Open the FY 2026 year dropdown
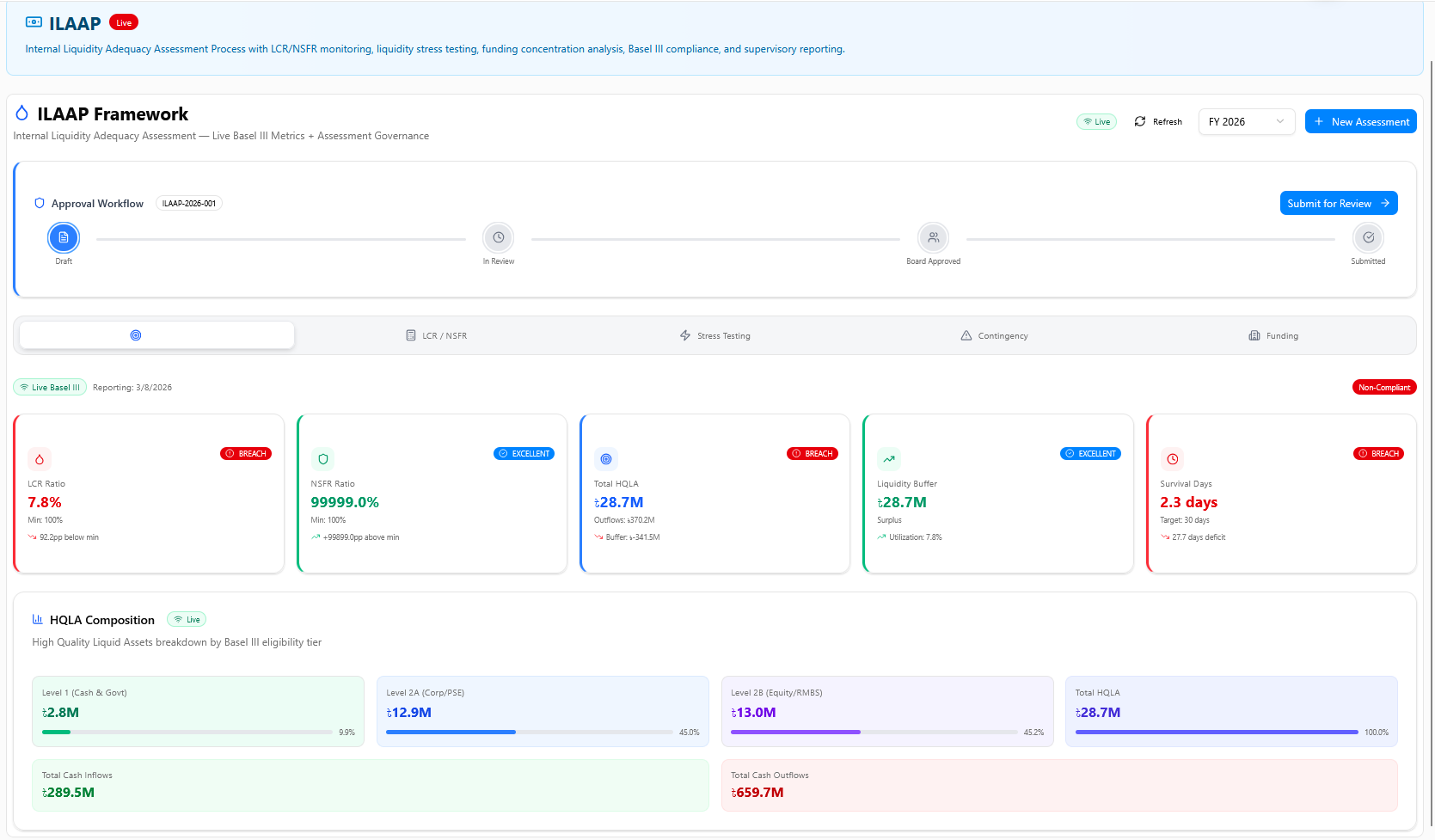The width and height of the screenshot is (1435, 840). tap(1246, 122)
